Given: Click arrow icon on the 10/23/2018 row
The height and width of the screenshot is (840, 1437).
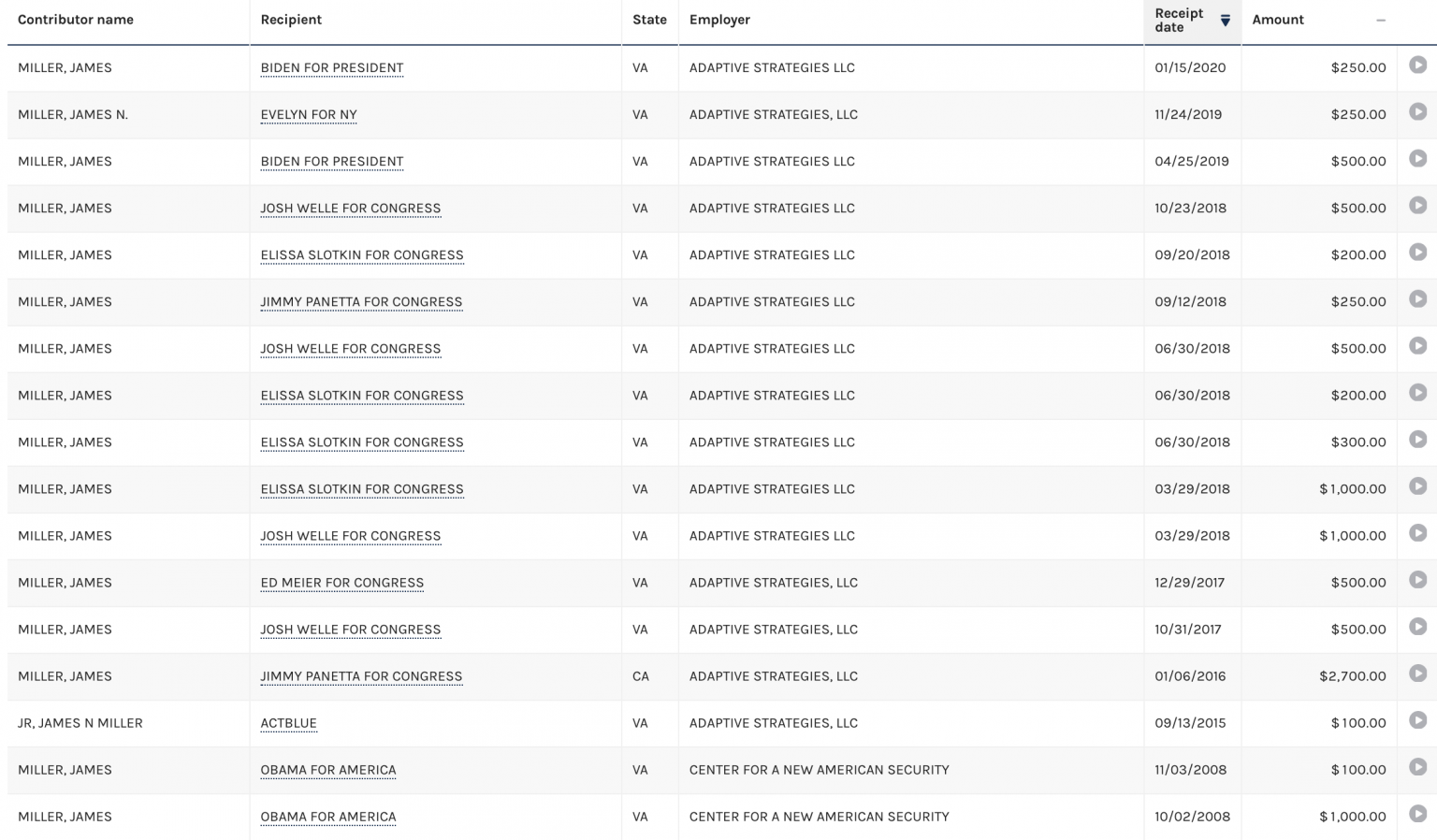Looking at the screenshot, I should tap(1417, 206).
